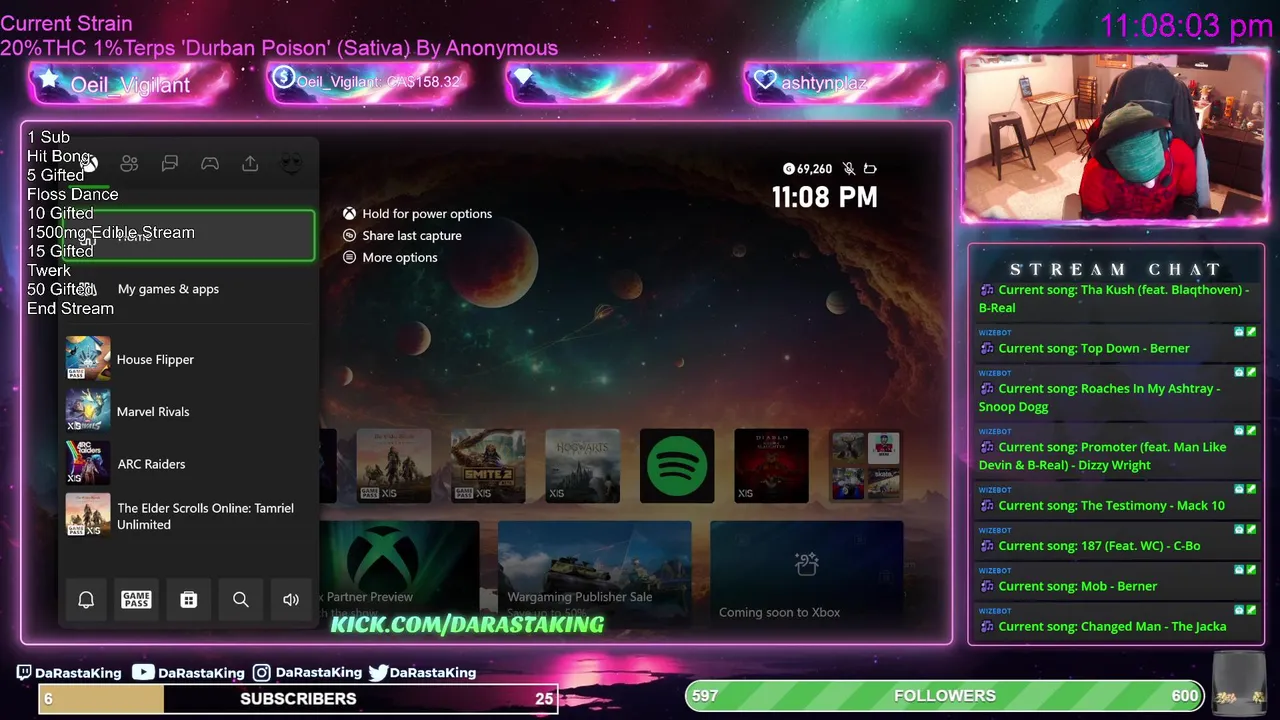Launch ARC Raiders from recent list
1280x720 pixels.
187,463
